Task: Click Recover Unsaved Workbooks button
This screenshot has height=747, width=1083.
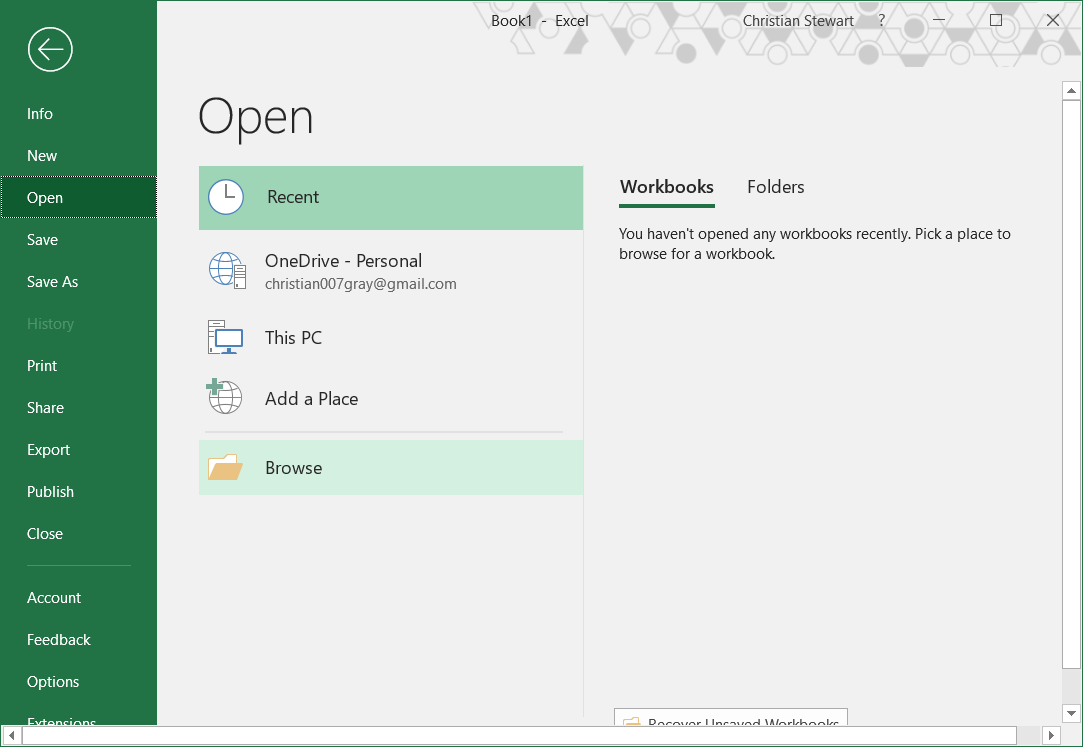Action: 731,717
